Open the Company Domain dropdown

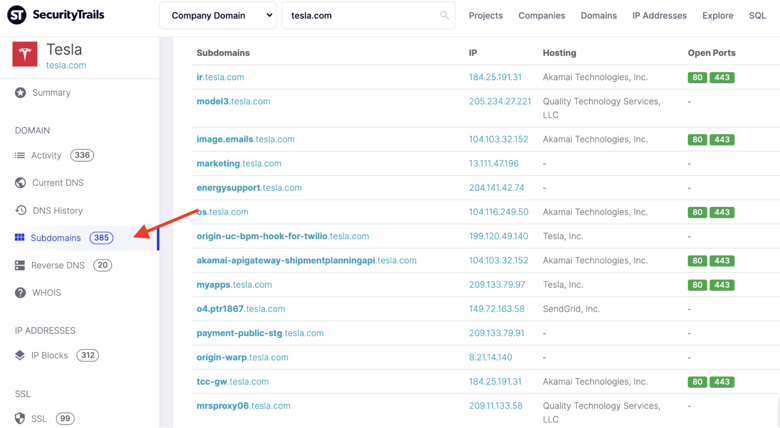tap(218, 15)
